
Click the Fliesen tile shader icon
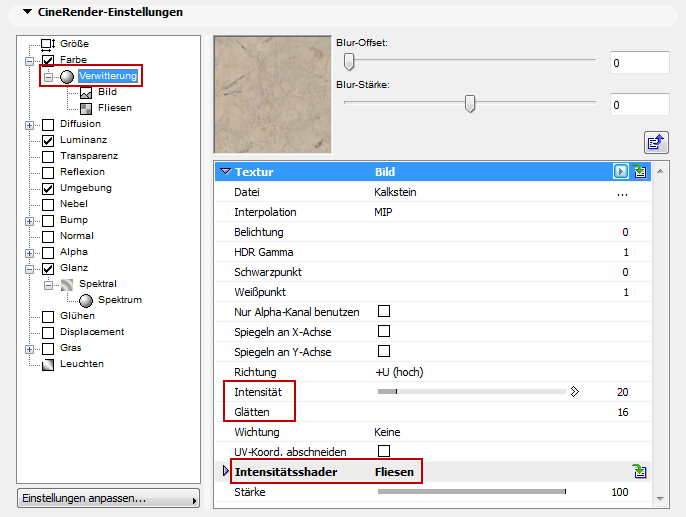86,108
